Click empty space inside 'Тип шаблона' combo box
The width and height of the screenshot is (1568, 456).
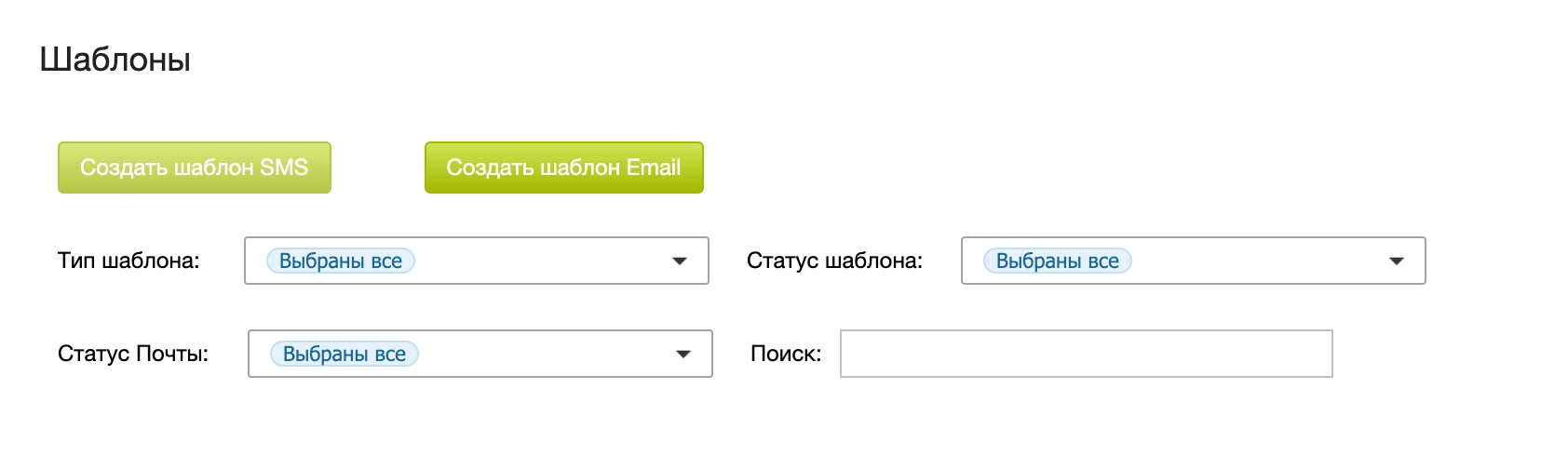tap(540, 261)
